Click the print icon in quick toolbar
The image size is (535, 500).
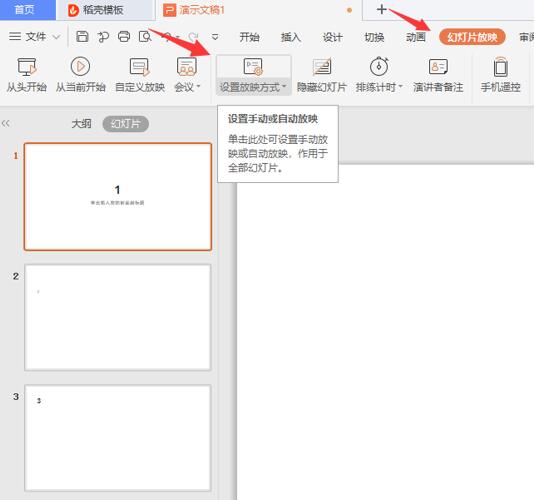124,37
